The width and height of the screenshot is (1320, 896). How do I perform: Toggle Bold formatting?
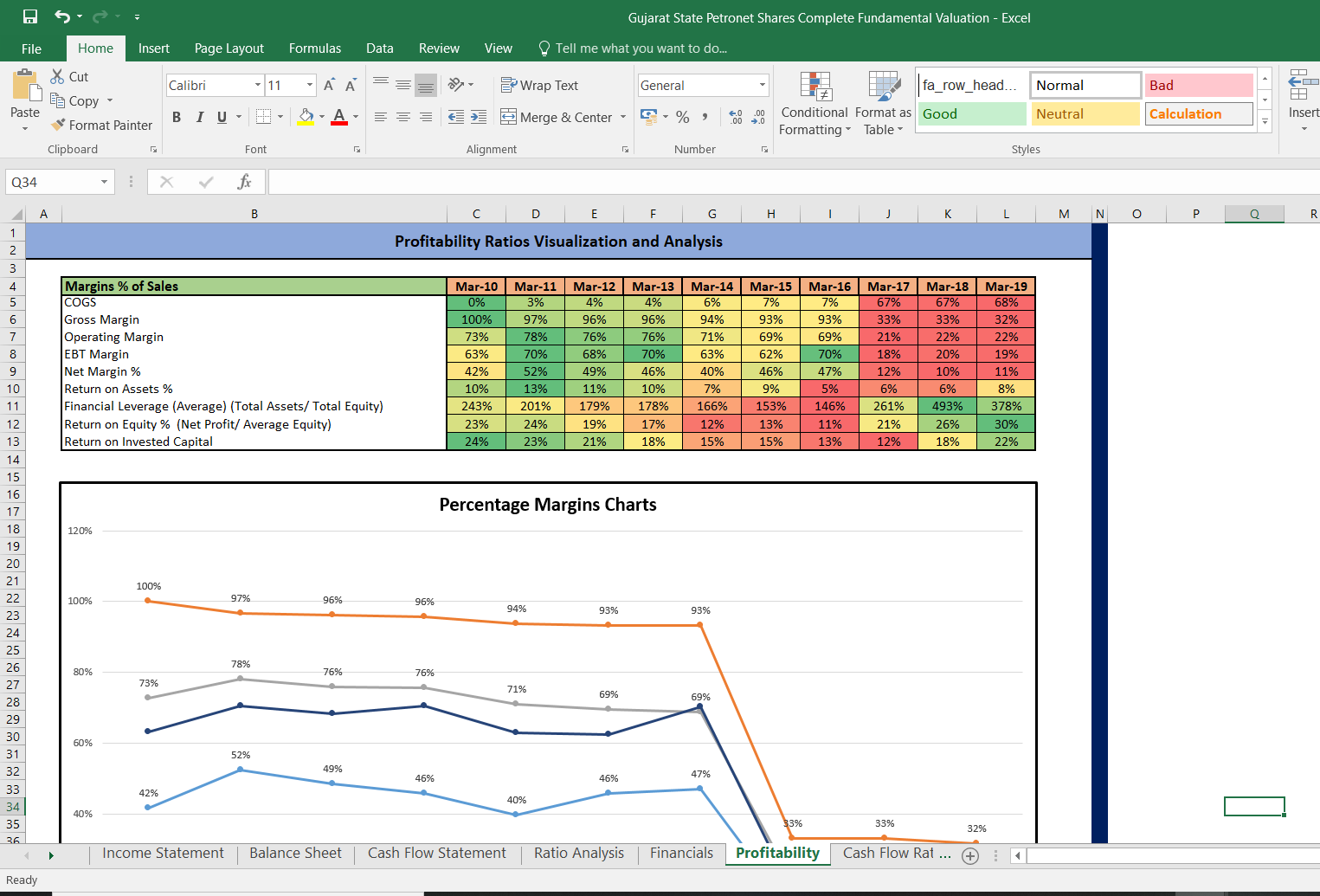[177, 116]
